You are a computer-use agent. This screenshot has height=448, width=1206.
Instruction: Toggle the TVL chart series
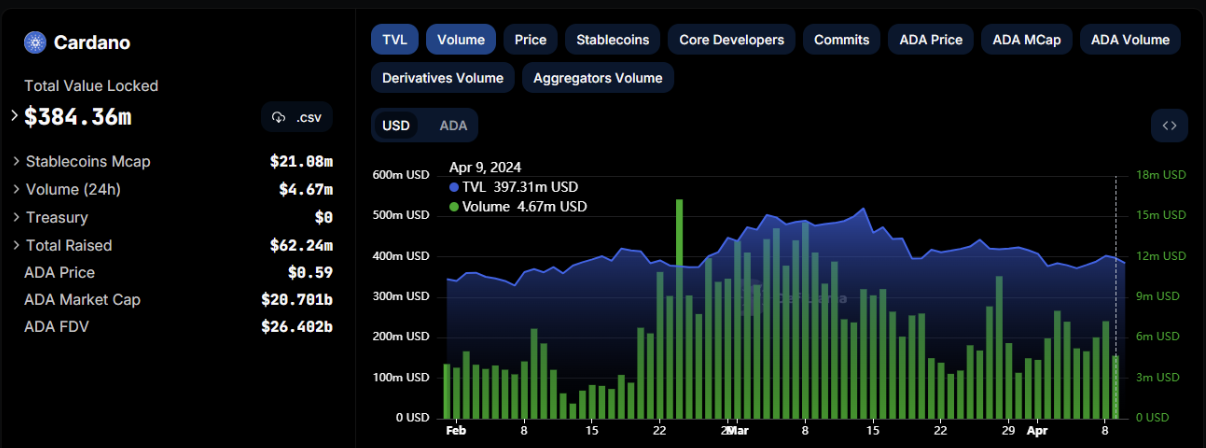click(393, 40)
